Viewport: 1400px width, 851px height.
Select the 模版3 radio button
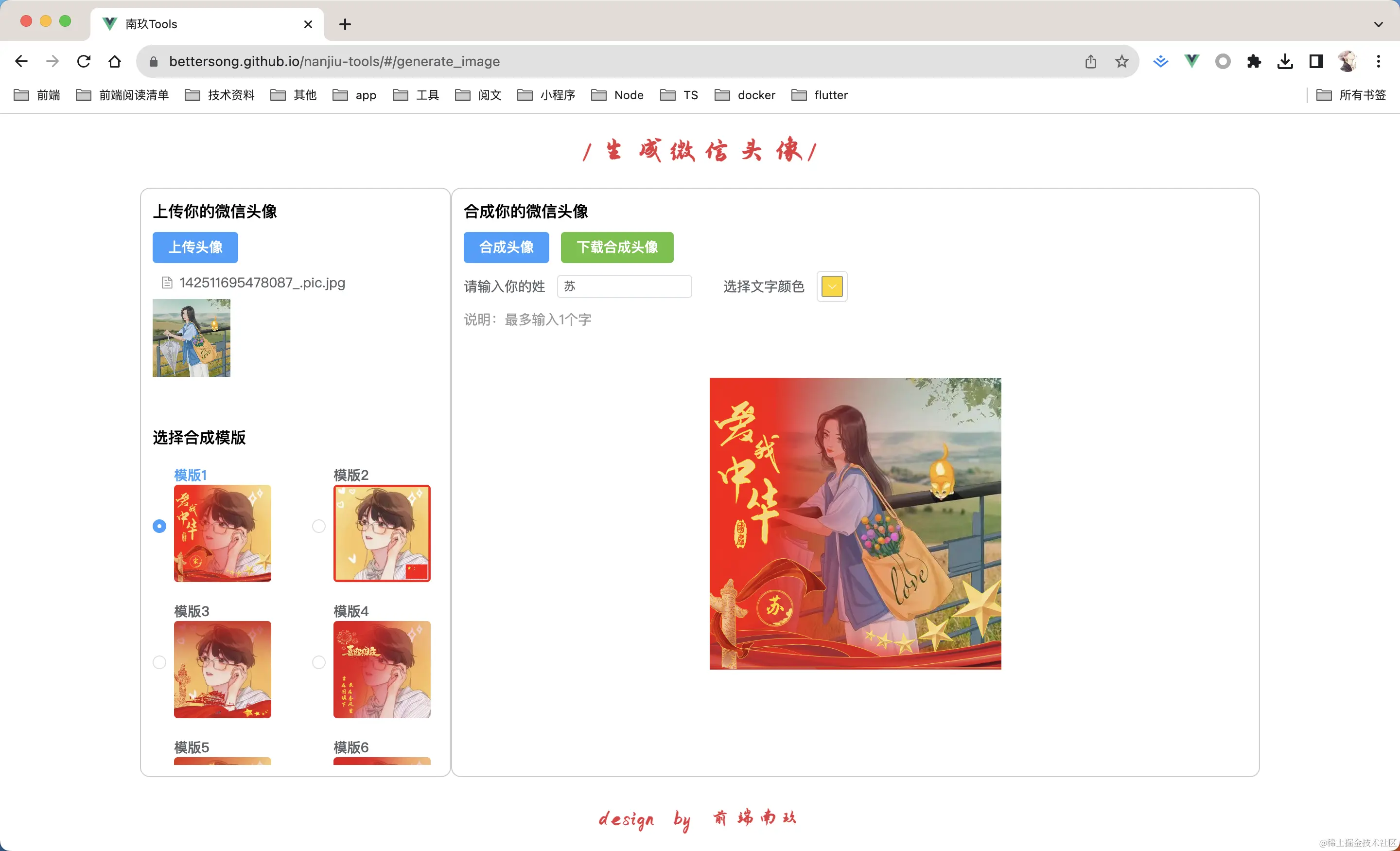[159, 662]
